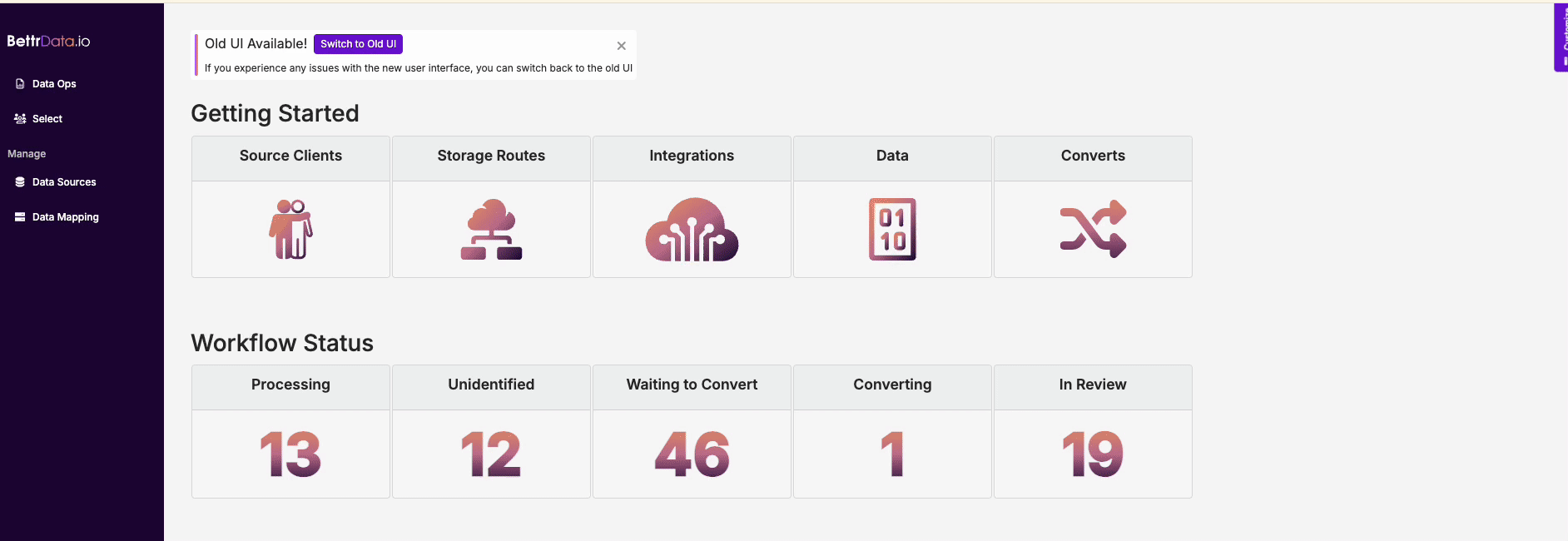
Task: Open the Data binary file icon
Action: [892, 229]
